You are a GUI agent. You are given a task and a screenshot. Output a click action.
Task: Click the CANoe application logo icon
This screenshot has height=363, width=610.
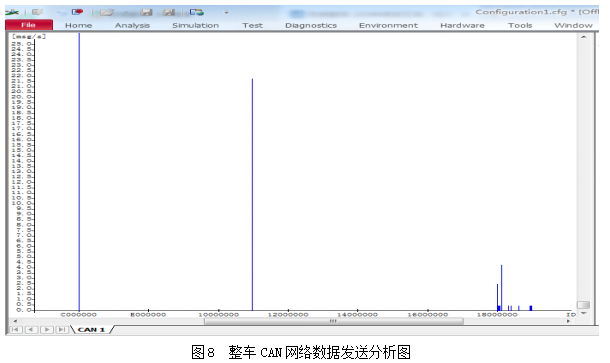tap(12, 12)
